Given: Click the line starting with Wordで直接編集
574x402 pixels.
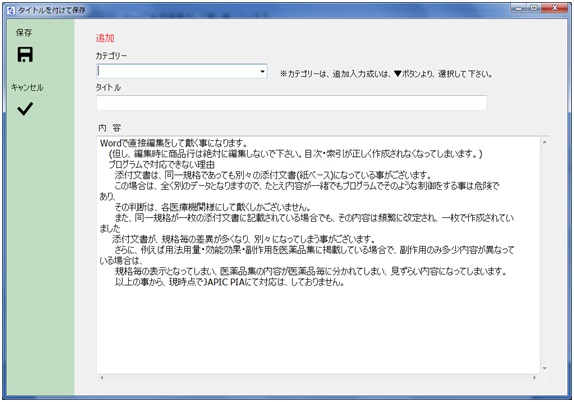Looking at the screenshot, I should click(x=174, y=143).
